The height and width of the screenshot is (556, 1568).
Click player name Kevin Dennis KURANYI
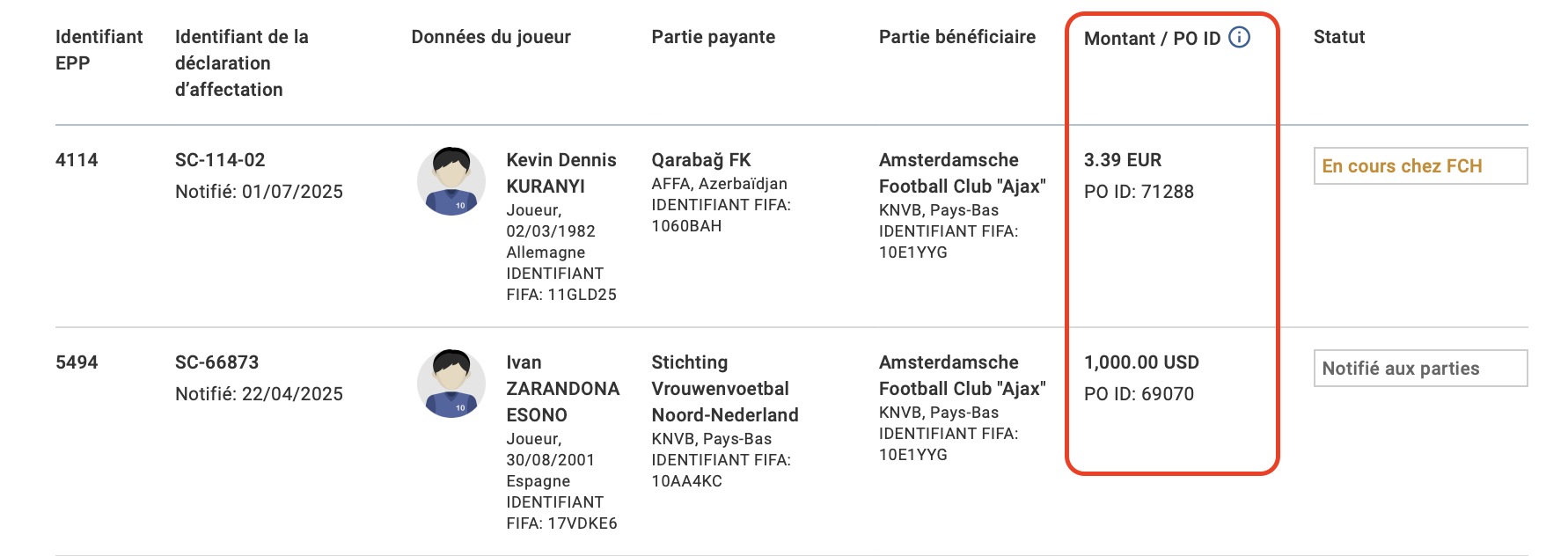[x=561, y=172]
